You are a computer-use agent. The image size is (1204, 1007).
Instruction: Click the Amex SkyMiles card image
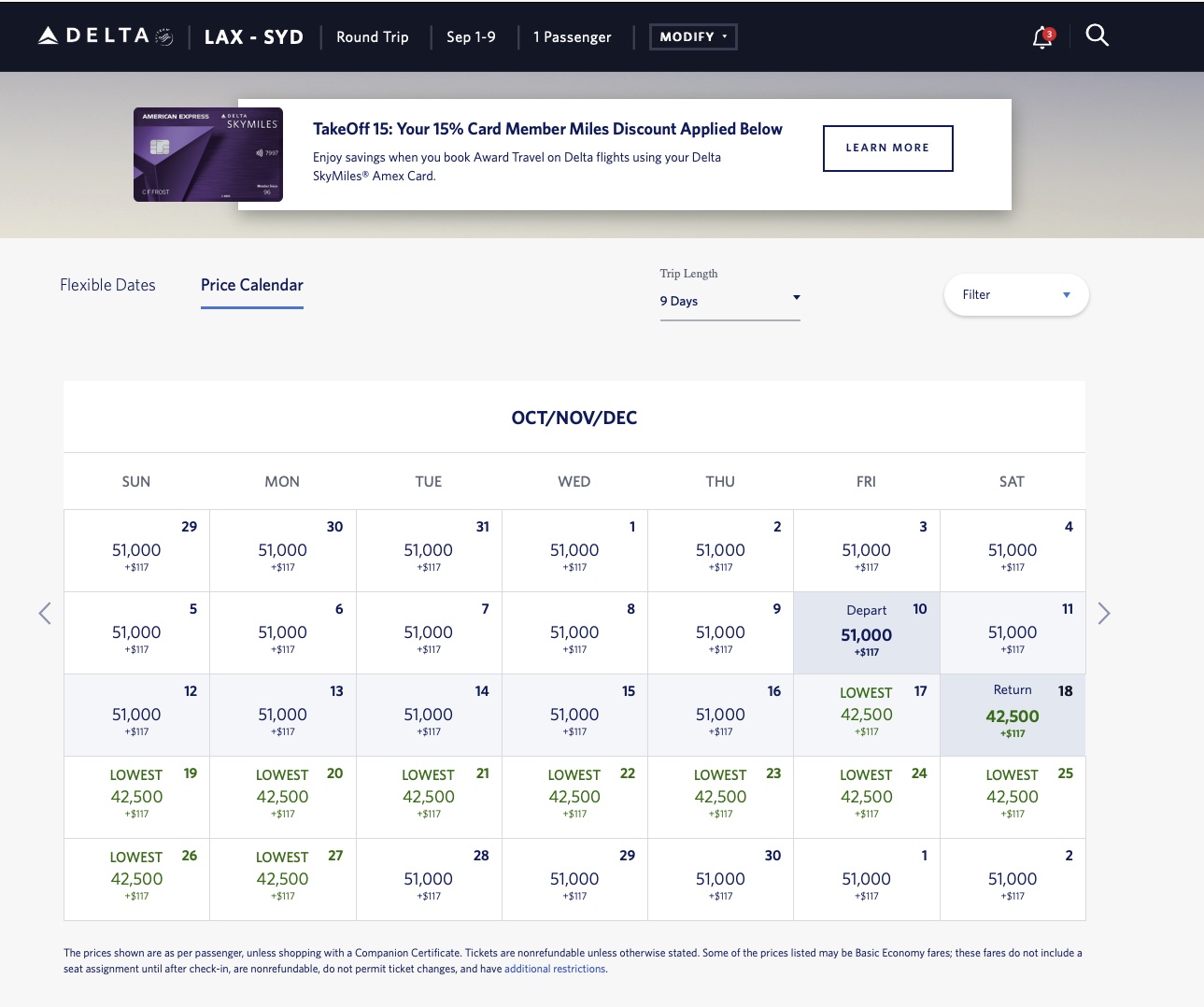pyautogui.click(x=207, y=153)
